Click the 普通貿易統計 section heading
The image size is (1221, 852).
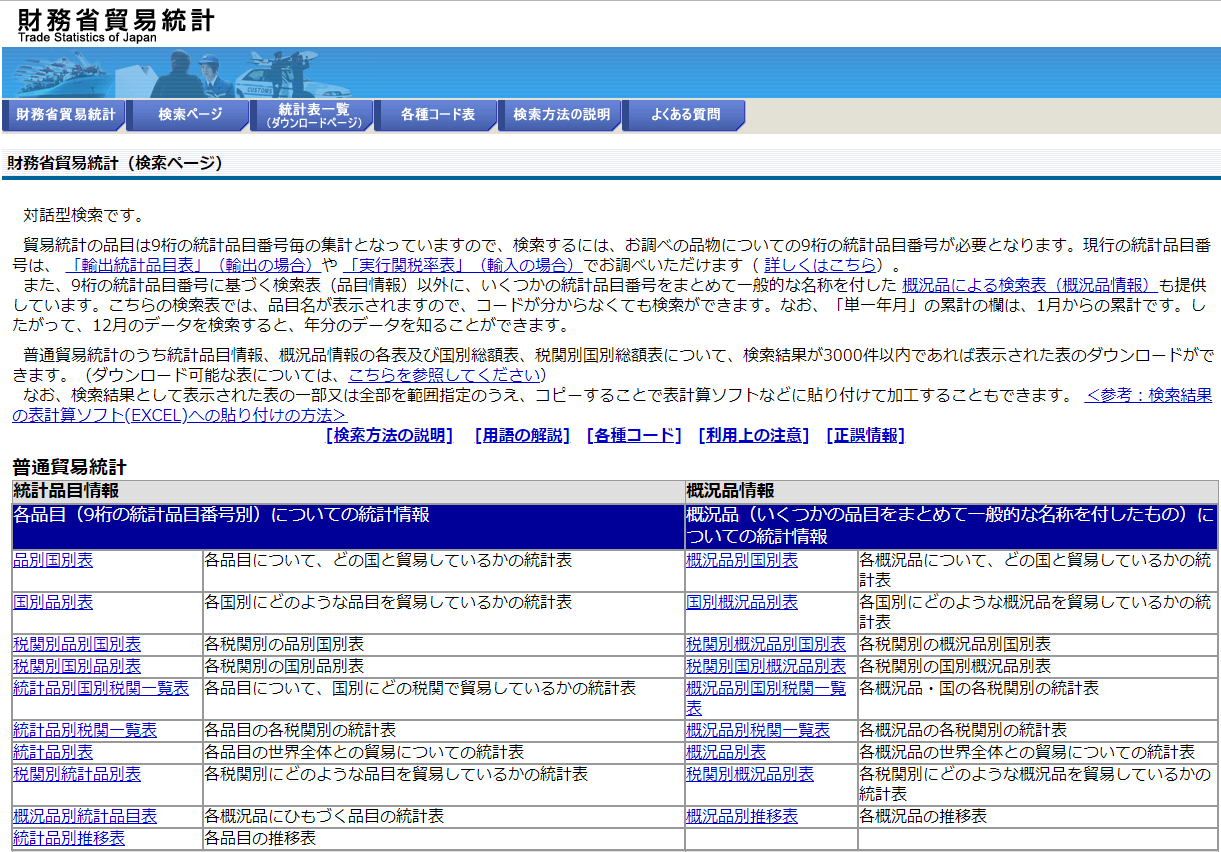pyautogui.click(x=70, y=467)
